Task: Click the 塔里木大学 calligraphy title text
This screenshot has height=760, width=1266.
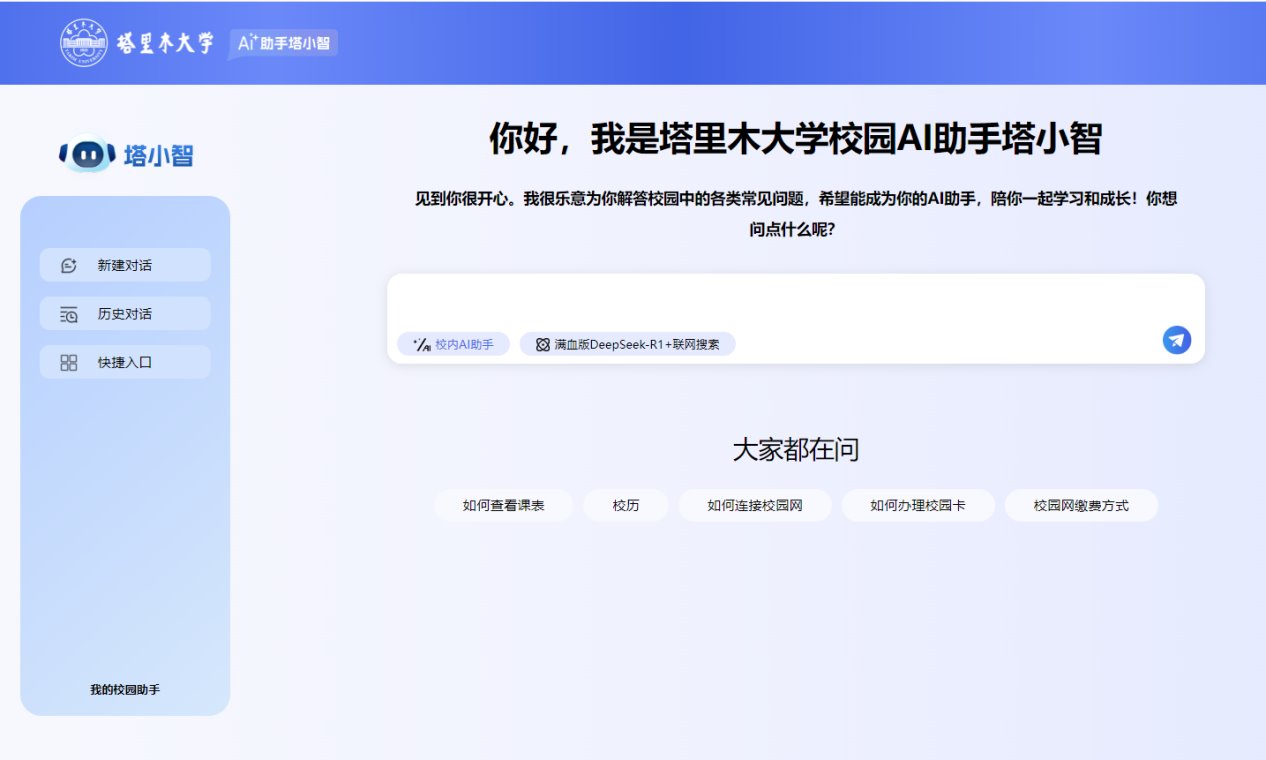Action: 166,44
